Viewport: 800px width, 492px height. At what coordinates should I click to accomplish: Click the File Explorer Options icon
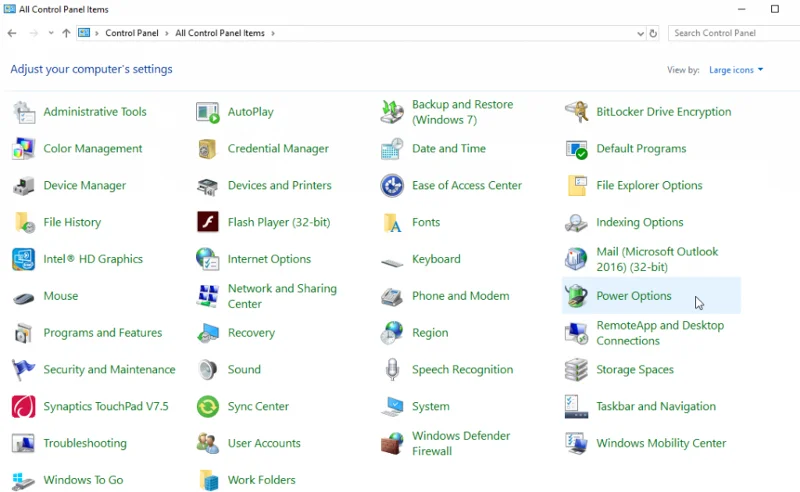click(x=576, y=185)
